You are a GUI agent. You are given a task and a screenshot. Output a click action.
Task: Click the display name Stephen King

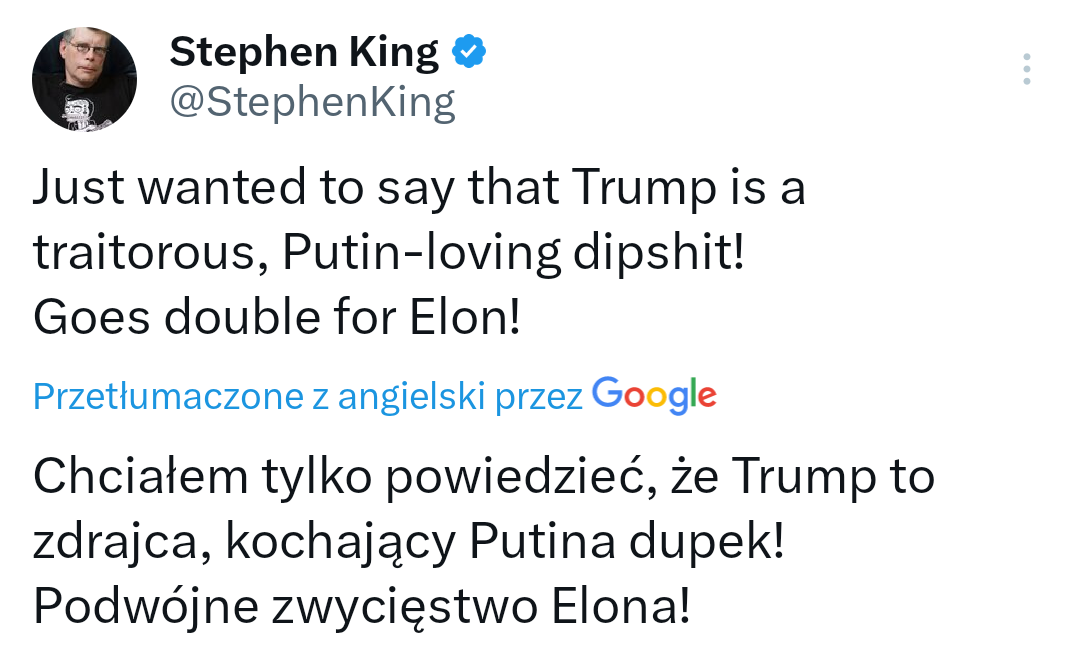coord(304,52)
